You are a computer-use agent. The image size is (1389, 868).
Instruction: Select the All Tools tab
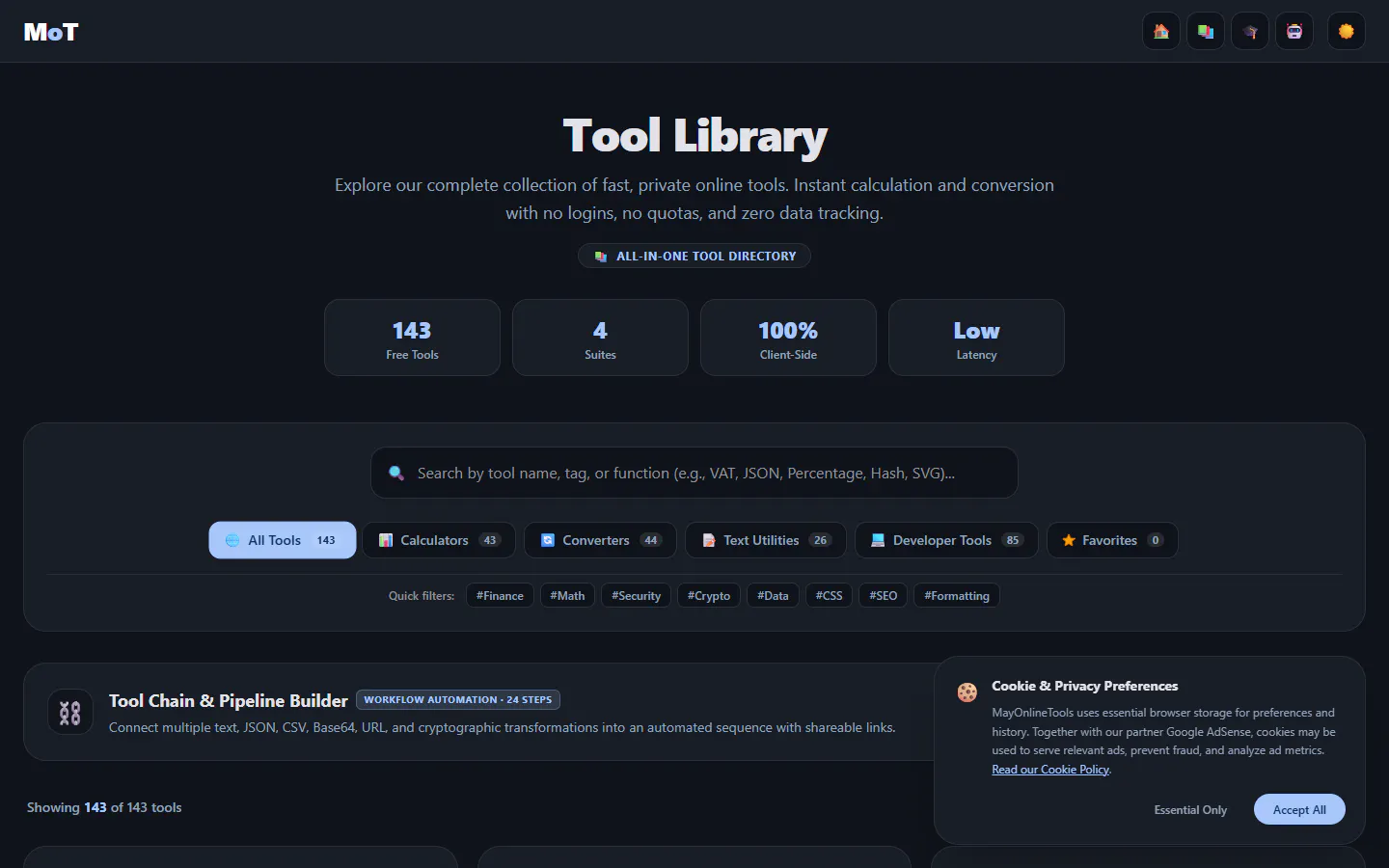tap(283, 540)
